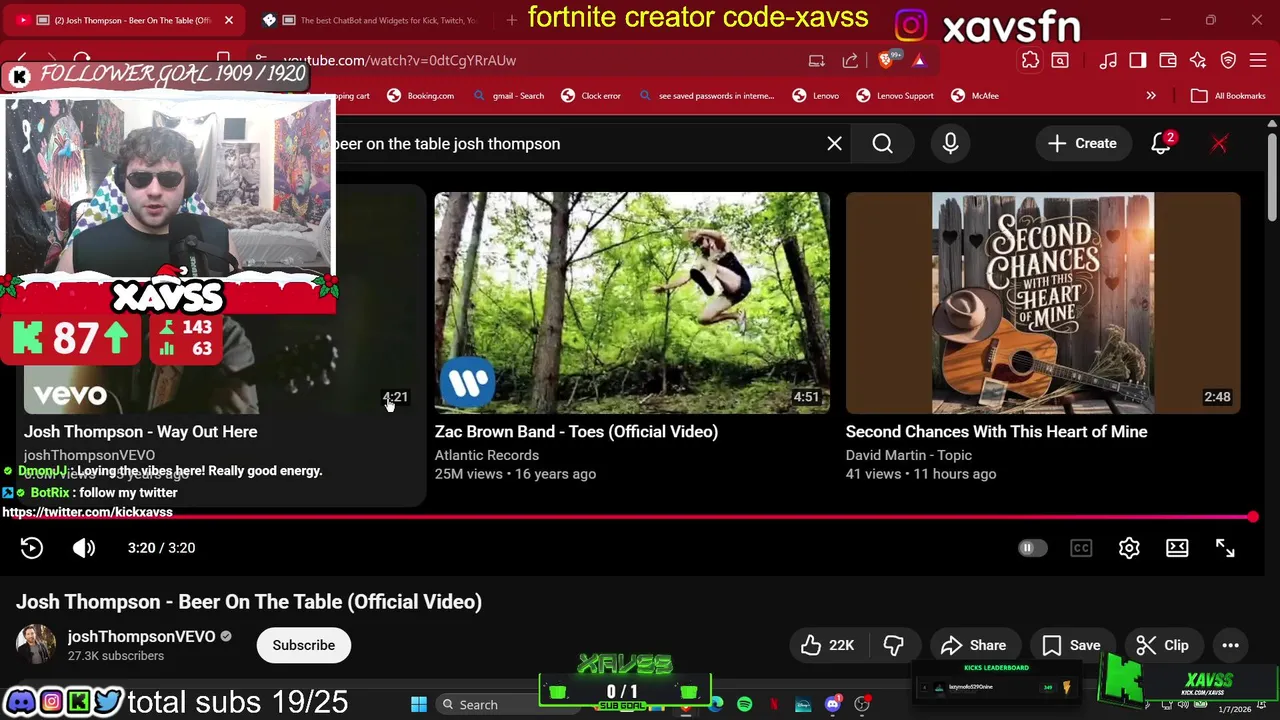Image resolution: width=1280 pixels, height=720 pixels.
Task: Clip the video with scissors button
Action: [x=1163, y=645]
